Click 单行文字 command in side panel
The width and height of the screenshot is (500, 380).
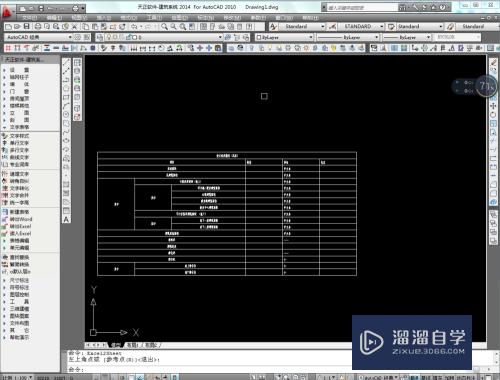click(x=19, y=143)
